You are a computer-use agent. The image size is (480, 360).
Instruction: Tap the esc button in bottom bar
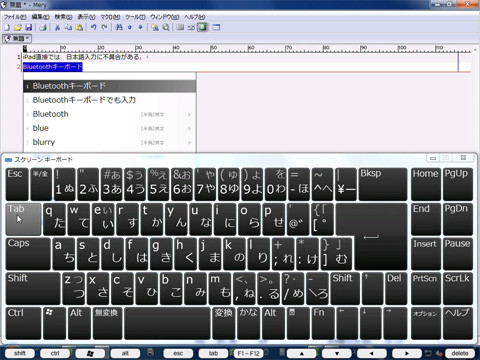[178, 353]
